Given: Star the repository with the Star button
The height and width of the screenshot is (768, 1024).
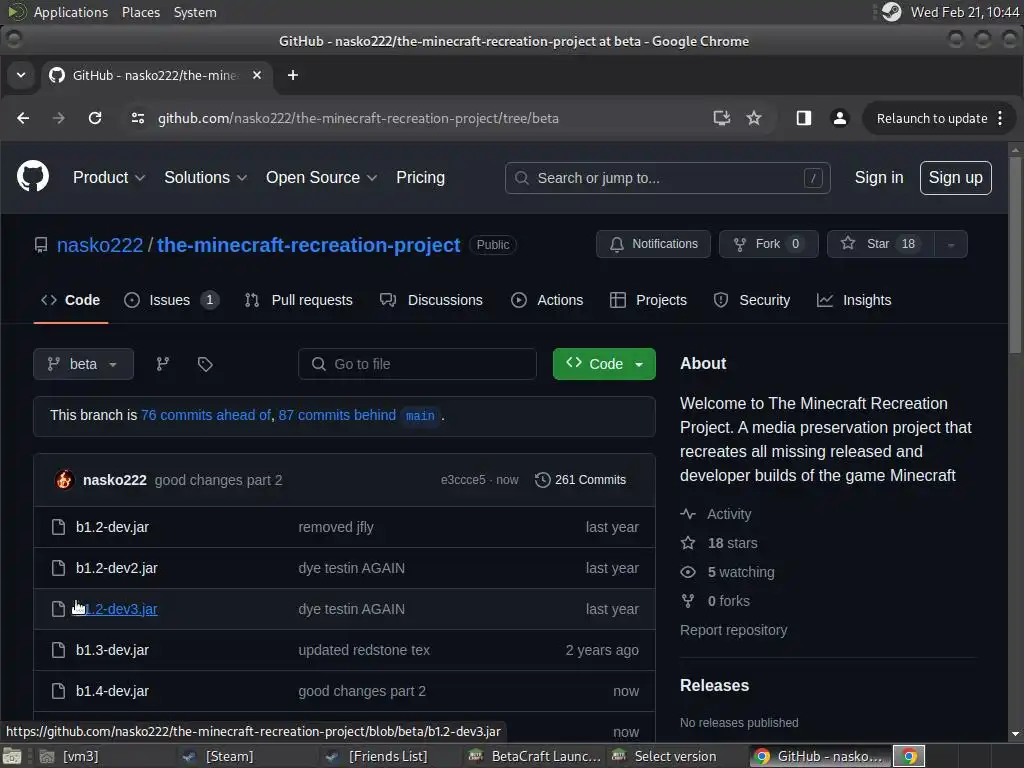Looking at the screenshot, I should tap(880, 244).
